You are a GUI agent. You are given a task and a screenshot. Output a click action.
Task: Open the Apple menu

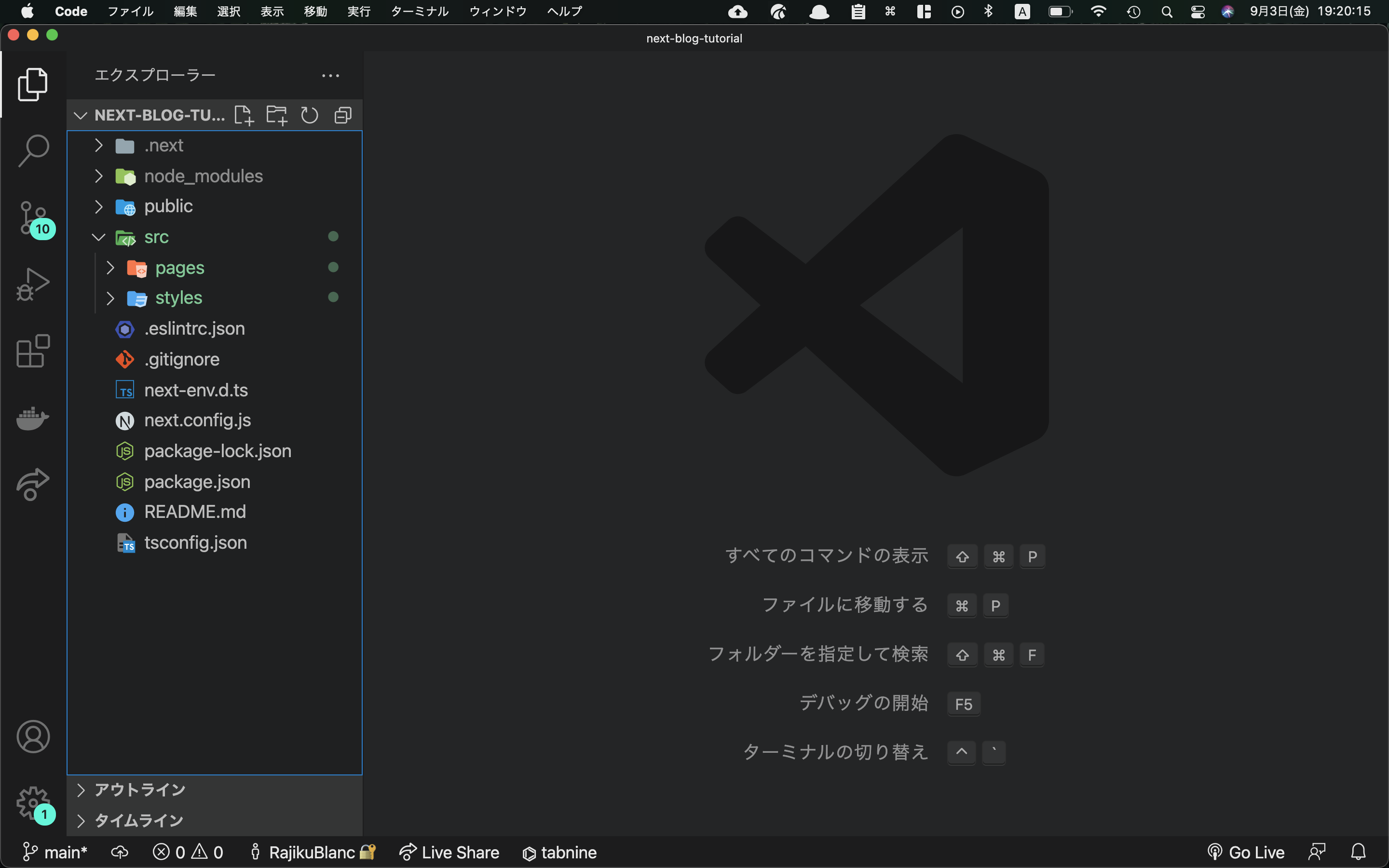click(27, 12)
